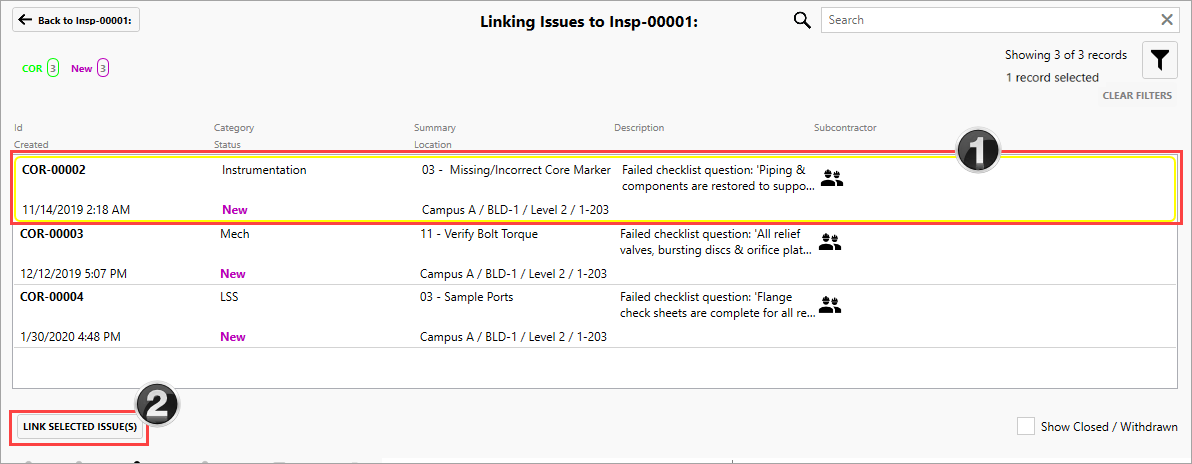
Task: Click subcontractor icon for COR-00002
Action: (x=832, y=179)
